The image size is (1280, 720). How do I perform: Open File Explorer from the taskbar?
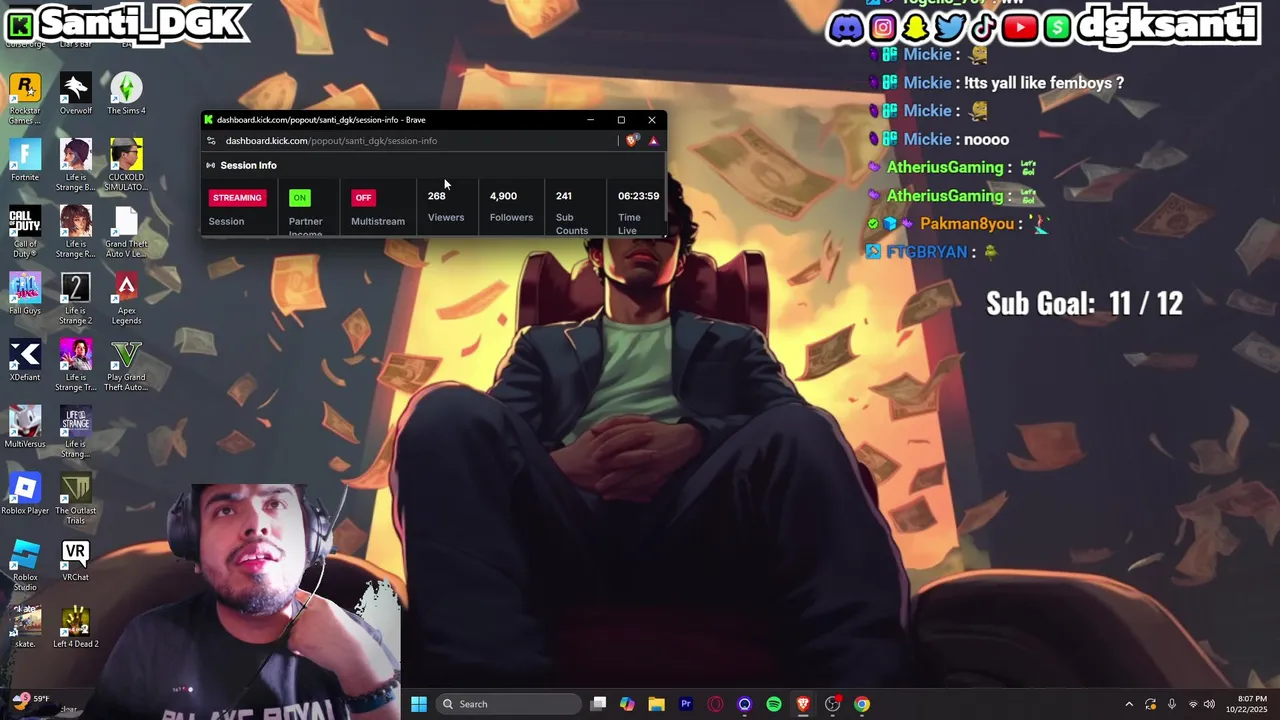(656, 704)
